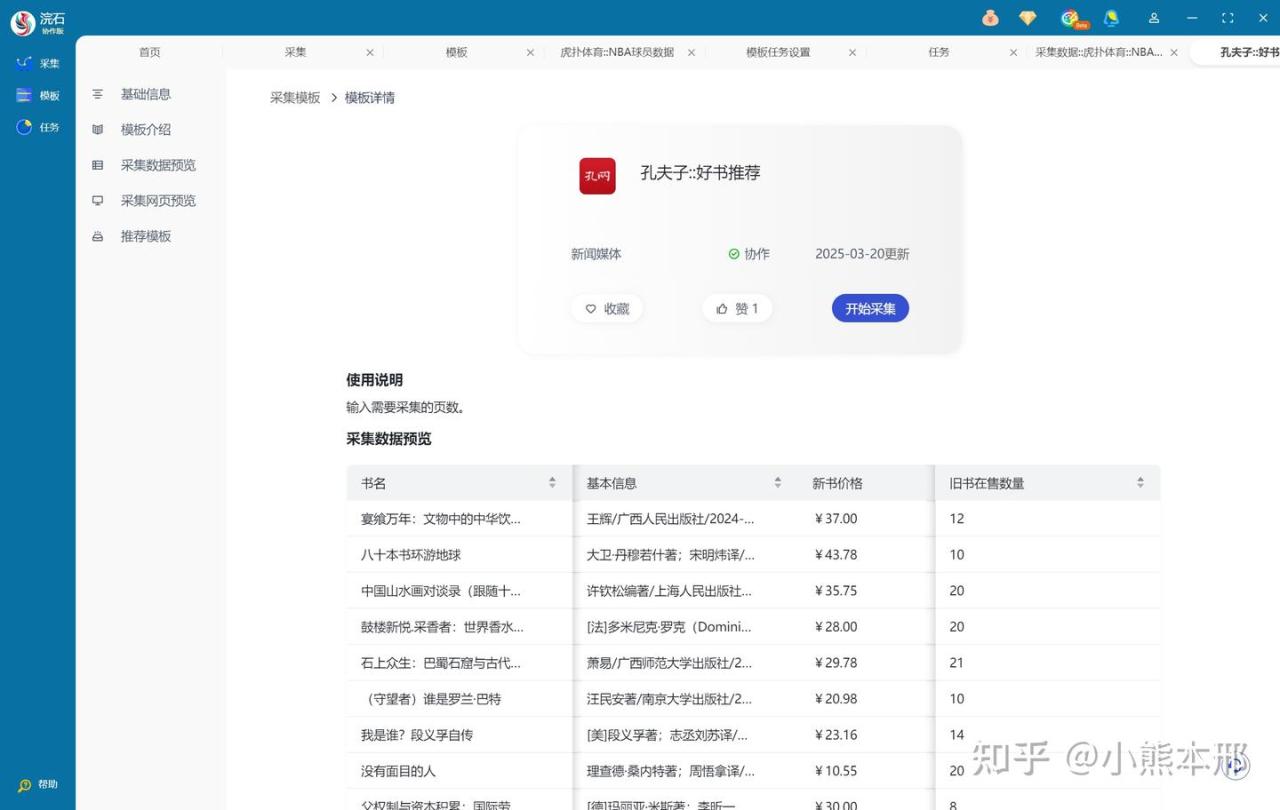Click the diamond VIP icon
1280x810 pixels.
coord(1027,18)
